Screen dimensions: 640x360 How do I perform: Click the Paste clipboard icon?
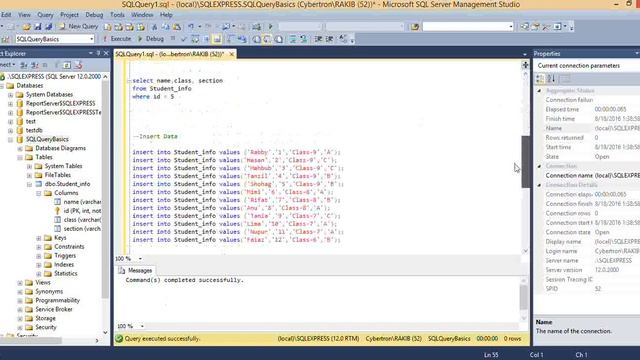point(177,27)
